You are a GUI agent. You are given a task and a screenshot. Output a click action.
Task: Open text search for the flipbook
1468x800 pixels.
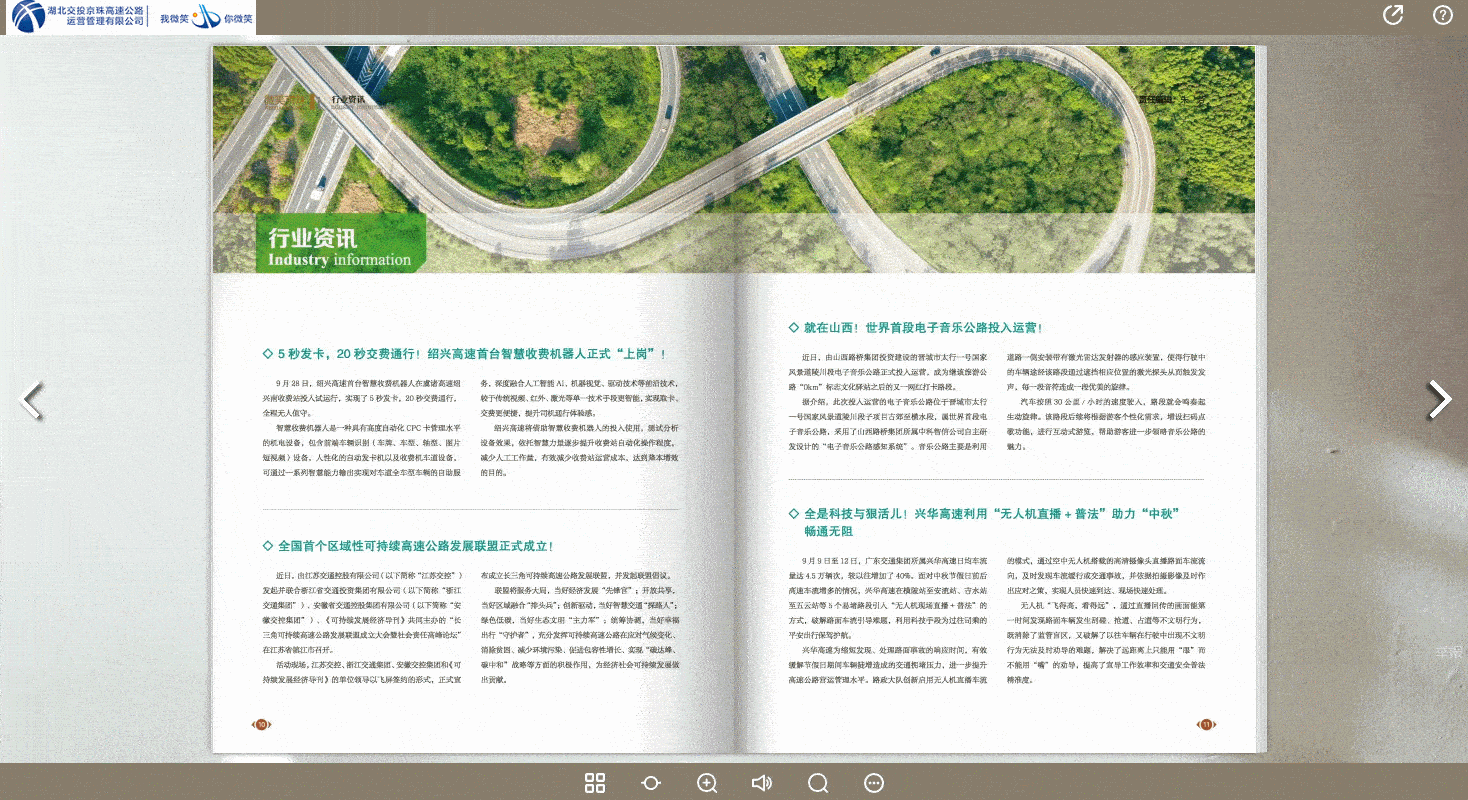click(x=817, y=783)
